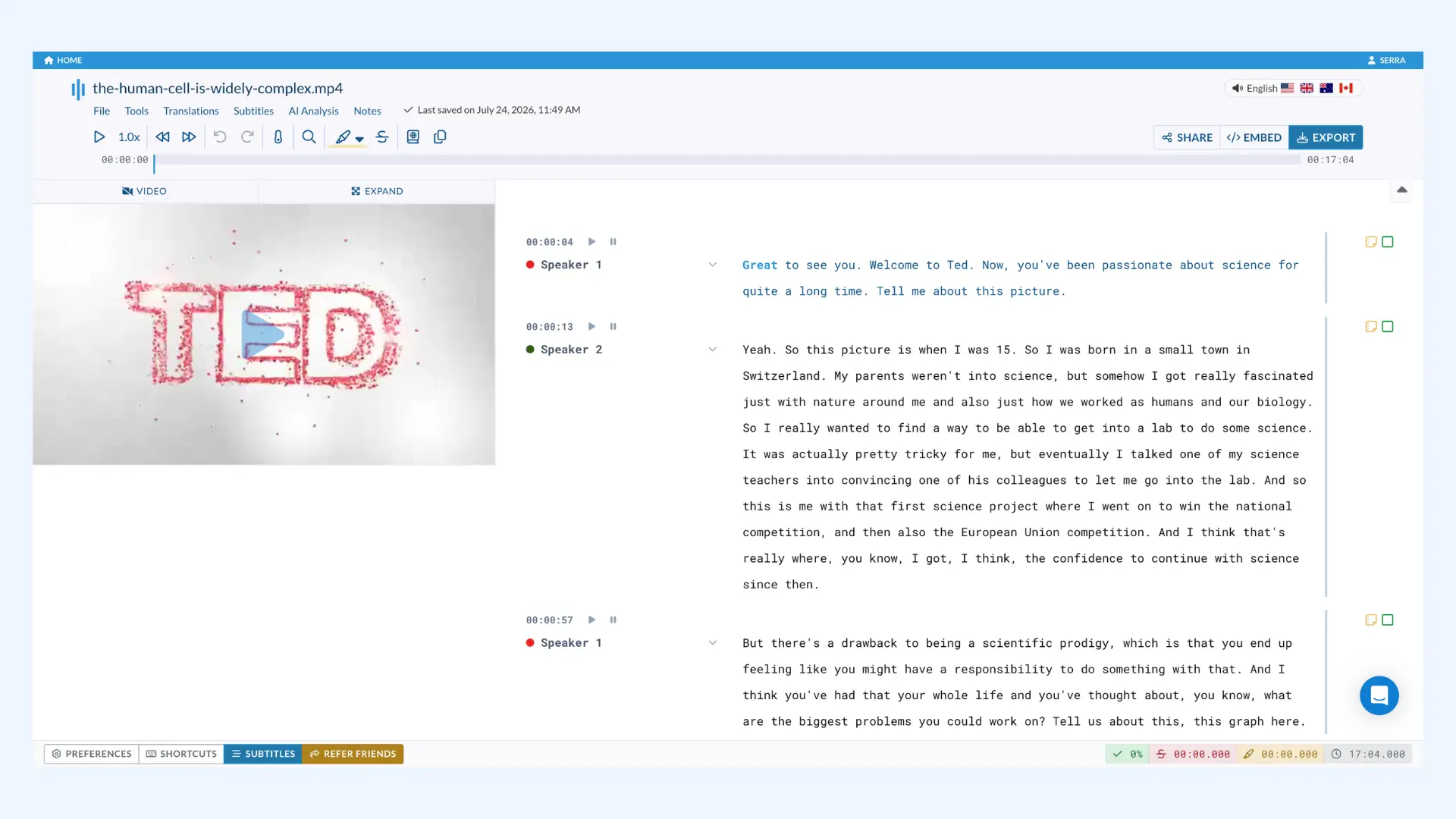The height and width of the screenshot is (819, 1456).
Task: Open the search magnifier tool
Action: pos(309,137)
